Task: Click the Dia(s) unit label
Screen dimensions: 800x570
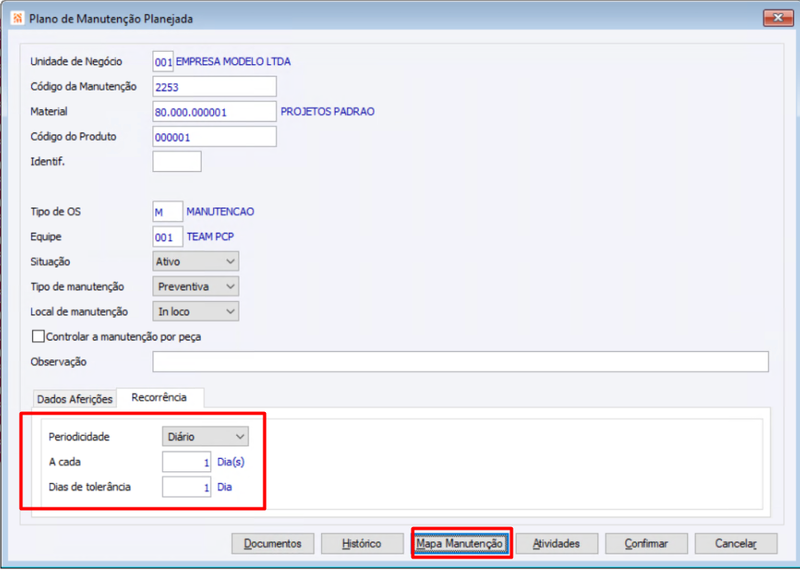Action: point(231,462)
